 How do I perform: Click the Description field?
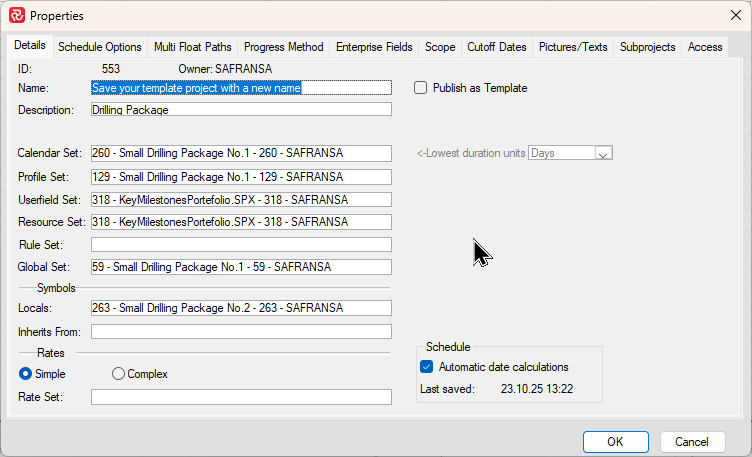(x=240, y=110)
